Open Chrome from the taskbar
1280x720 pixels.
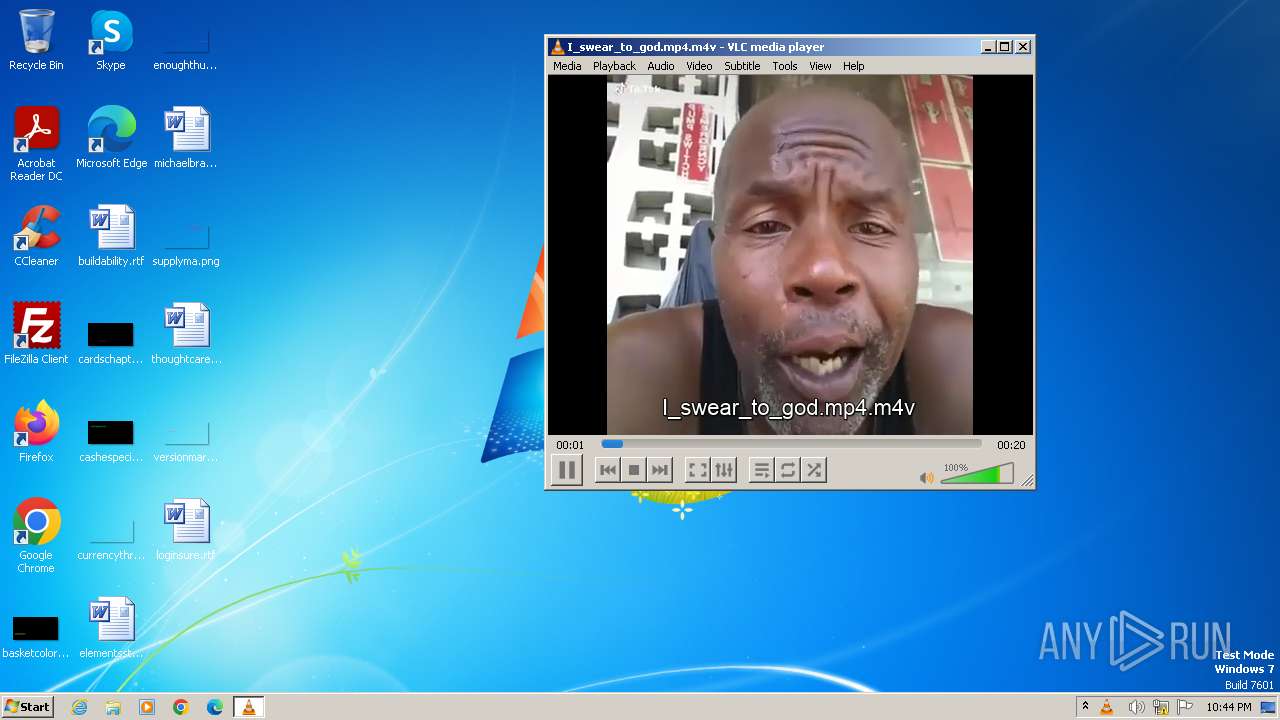coord(181,707)
